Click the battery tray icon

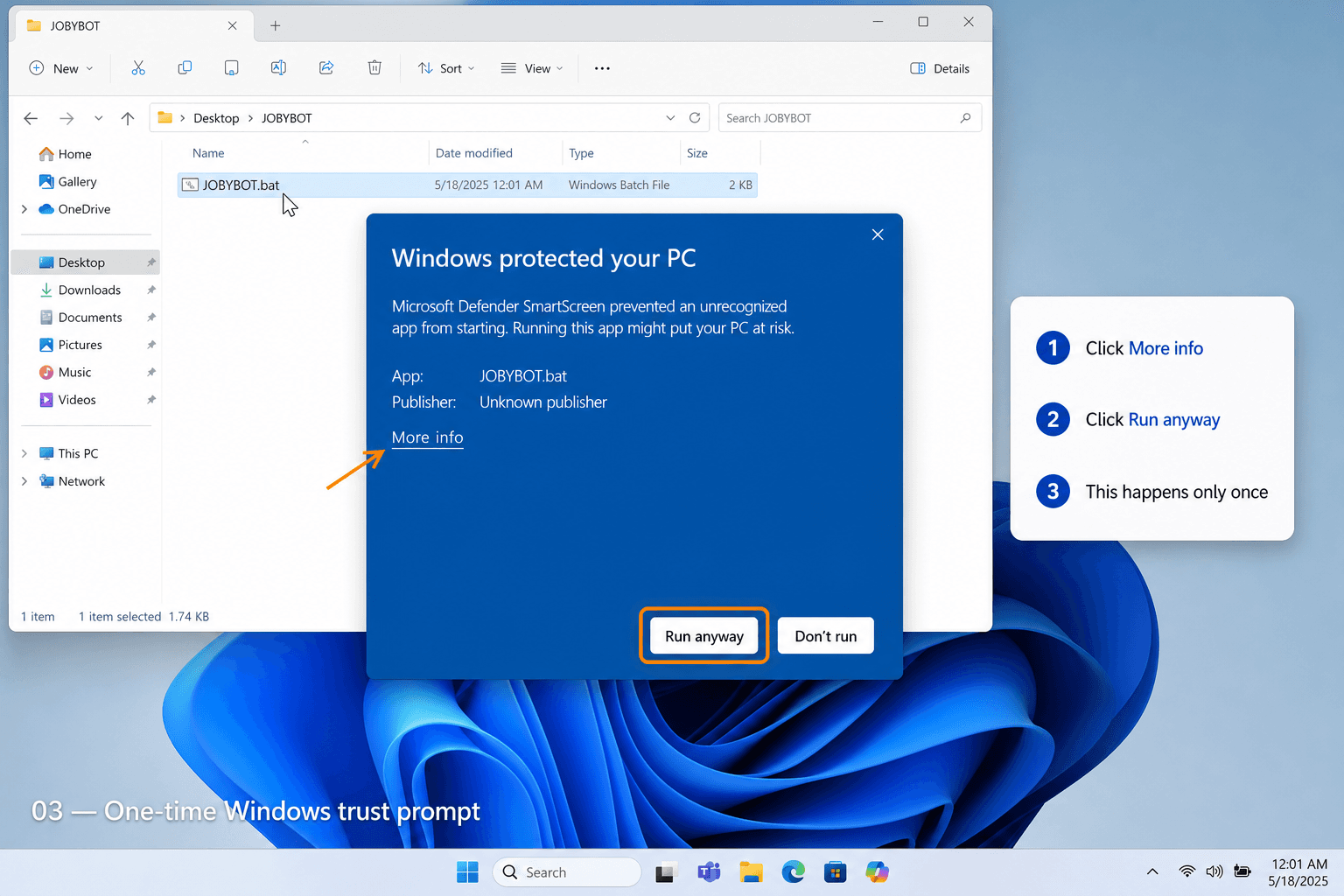click(1242, 871)
